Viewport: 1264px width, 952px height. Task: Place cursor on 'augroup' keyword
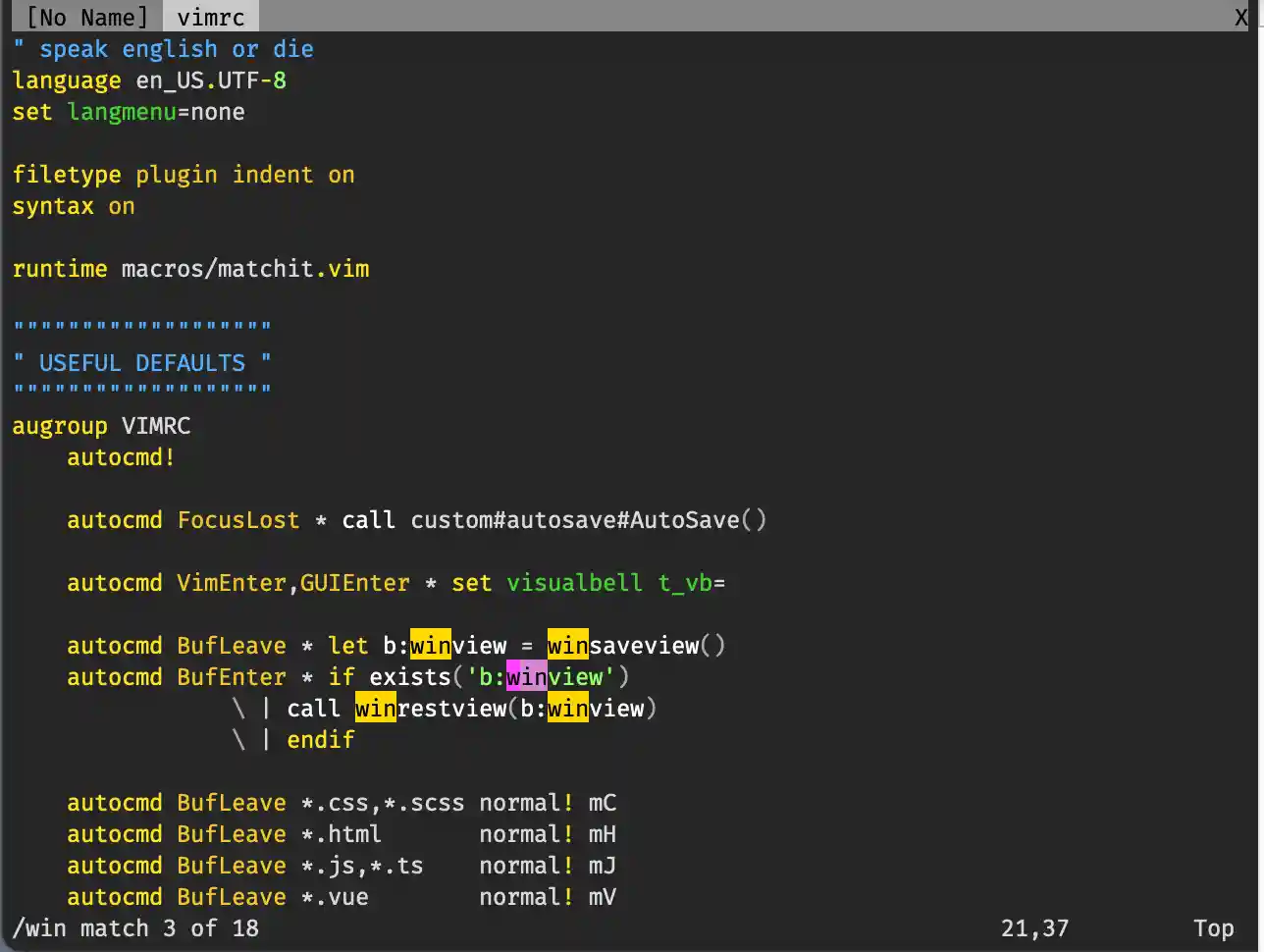point(60,426)
